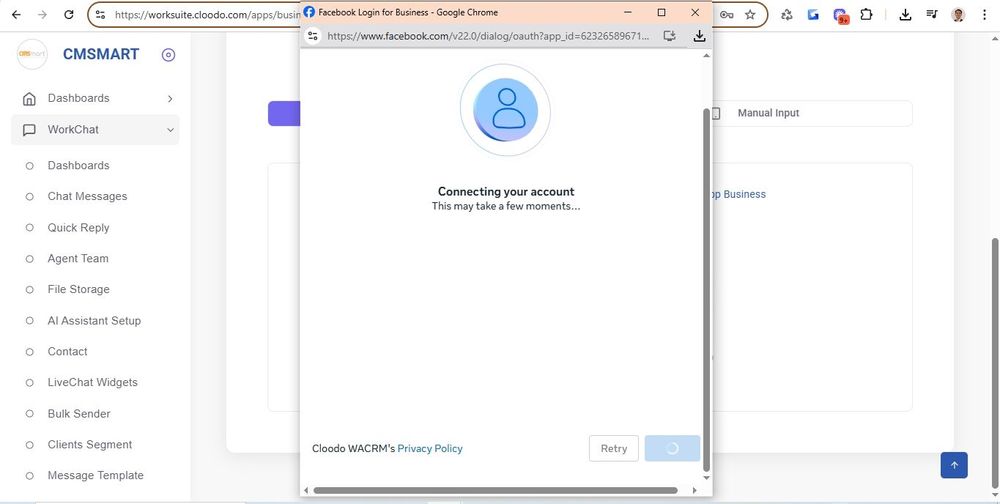
Task: Click the bookmark star icon in address bar
Action: pyautogui.click(x=750, y=15)
